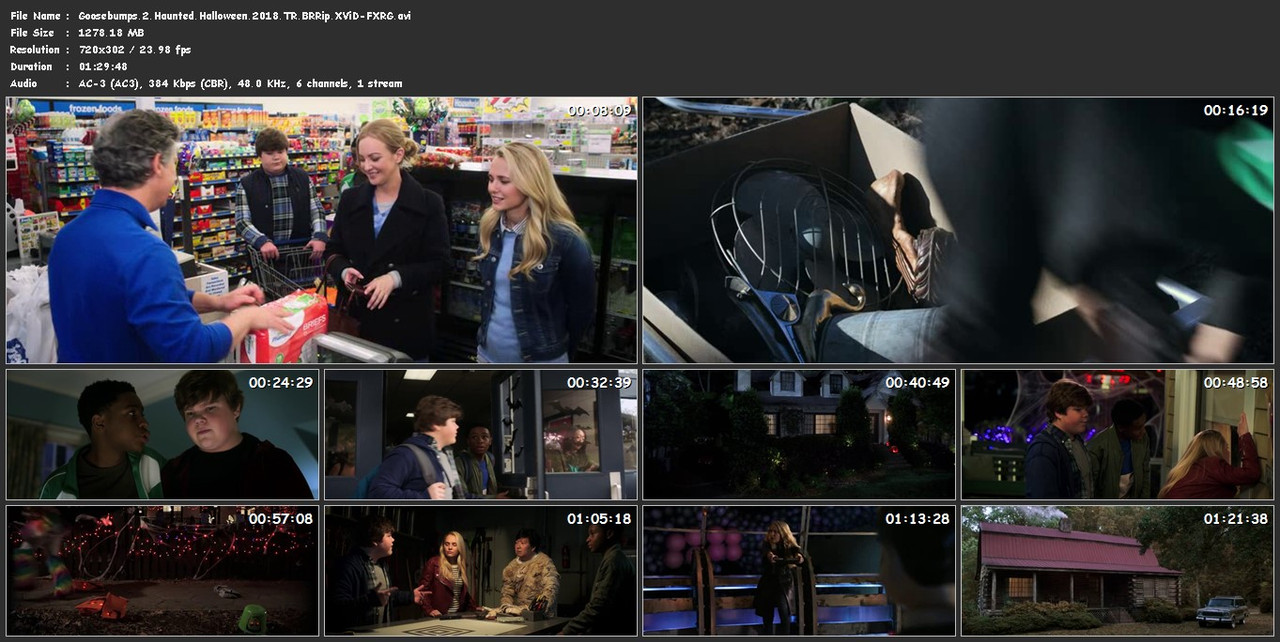The width and height of the screenshot is (1280, 642).
Task: Click the frame stamped 01:13:28
Action: (x=799, y=571)
